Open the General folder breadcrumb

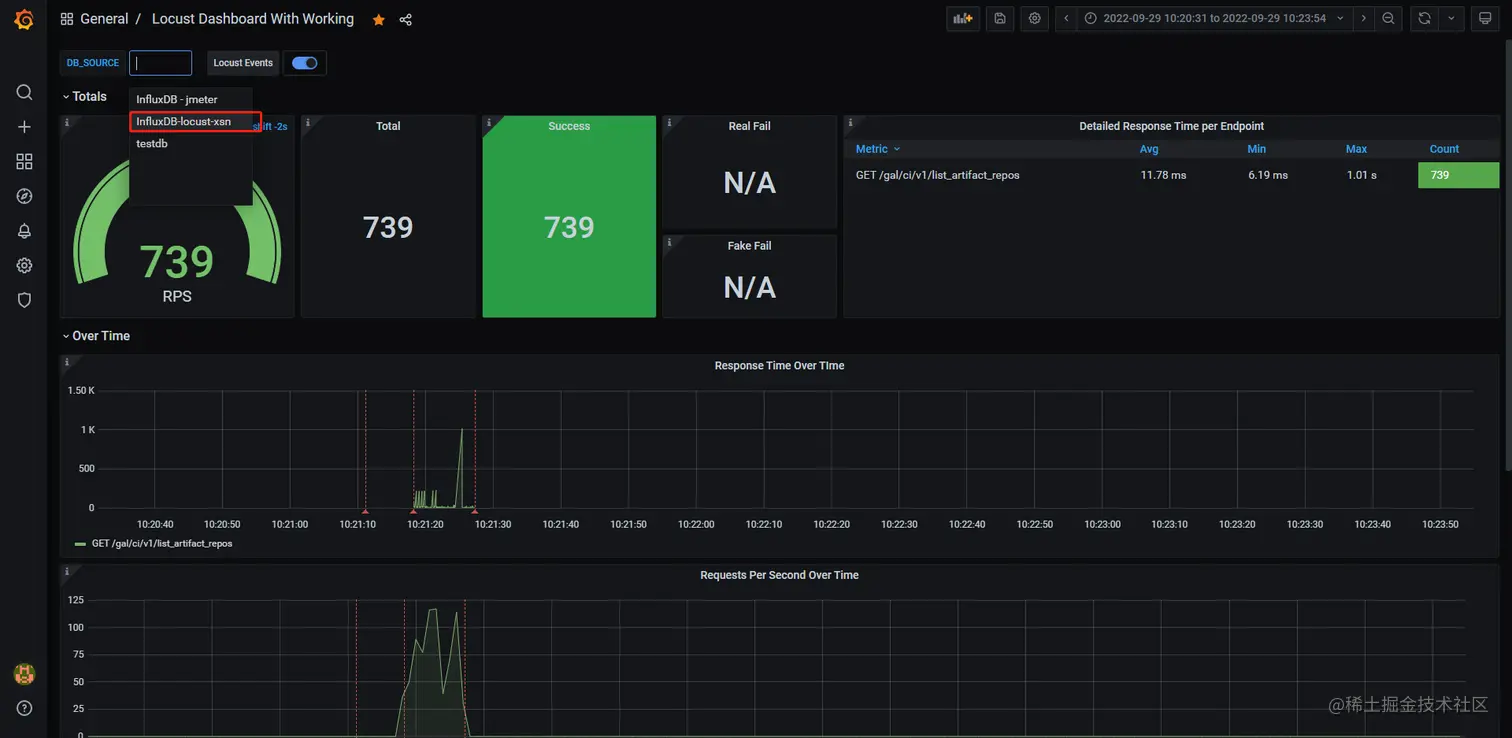104,19
